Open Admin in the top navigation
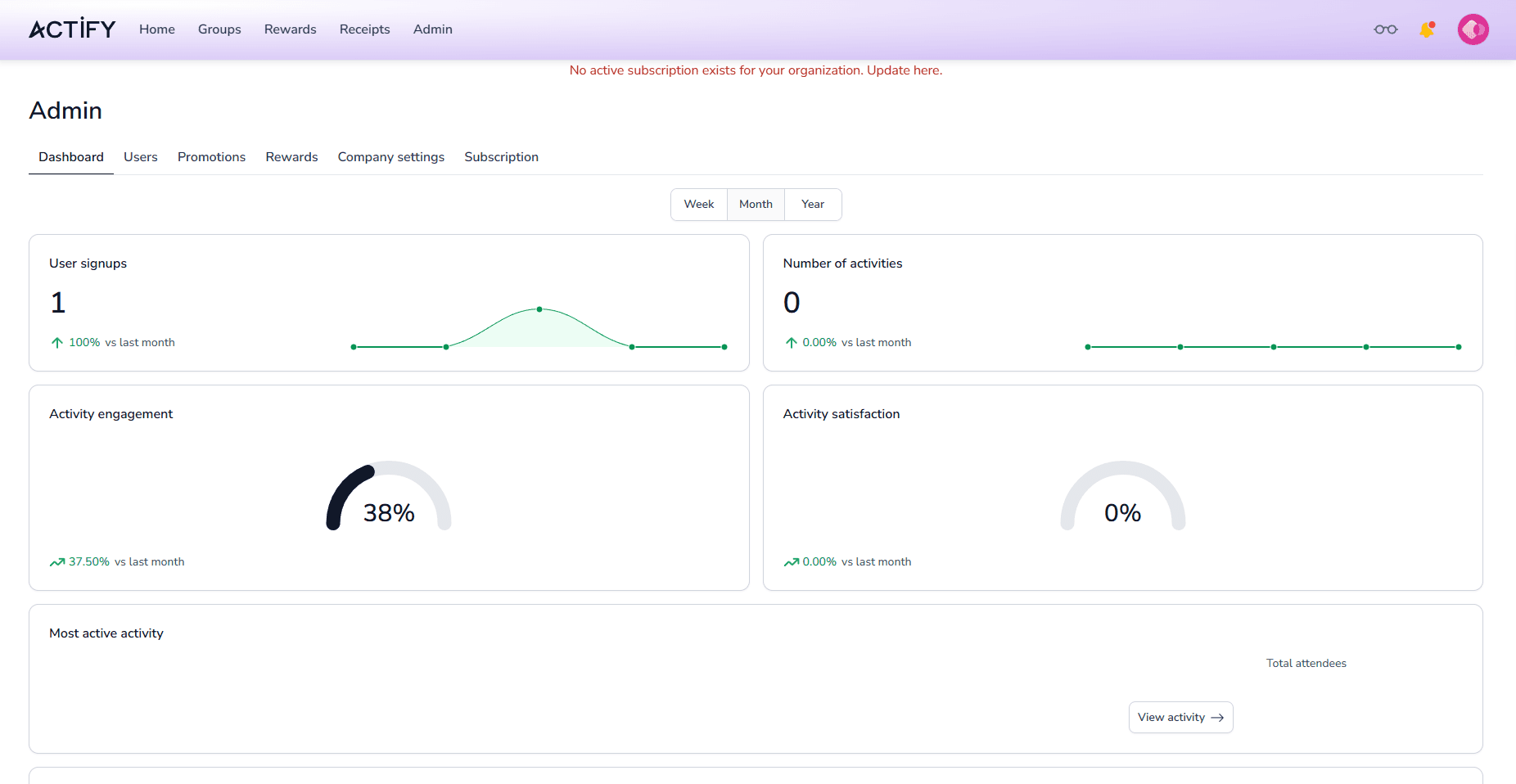This screenshot has width=1516, height=784. 432,29
